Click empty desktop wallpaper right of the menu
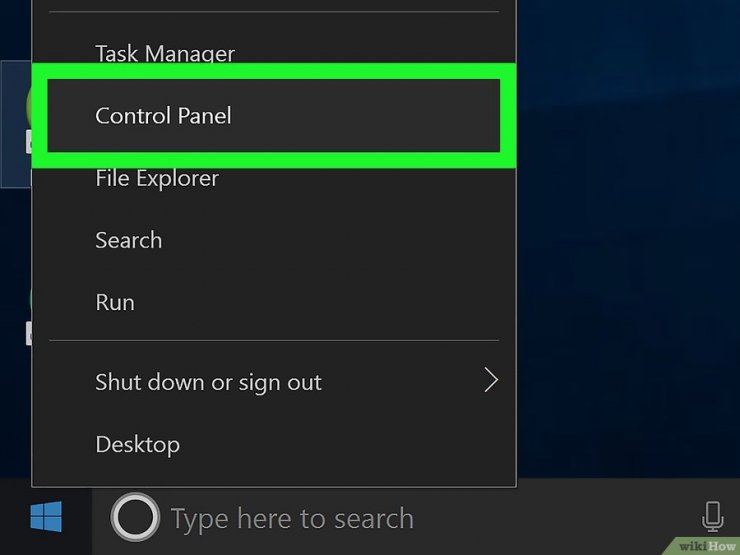This screenshot has height=555, width=740. coord(630,250)
